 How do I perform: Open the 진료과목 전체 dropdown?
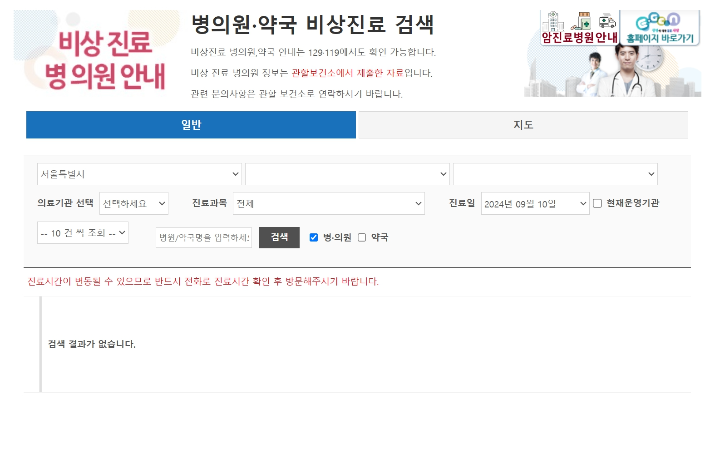329,203
